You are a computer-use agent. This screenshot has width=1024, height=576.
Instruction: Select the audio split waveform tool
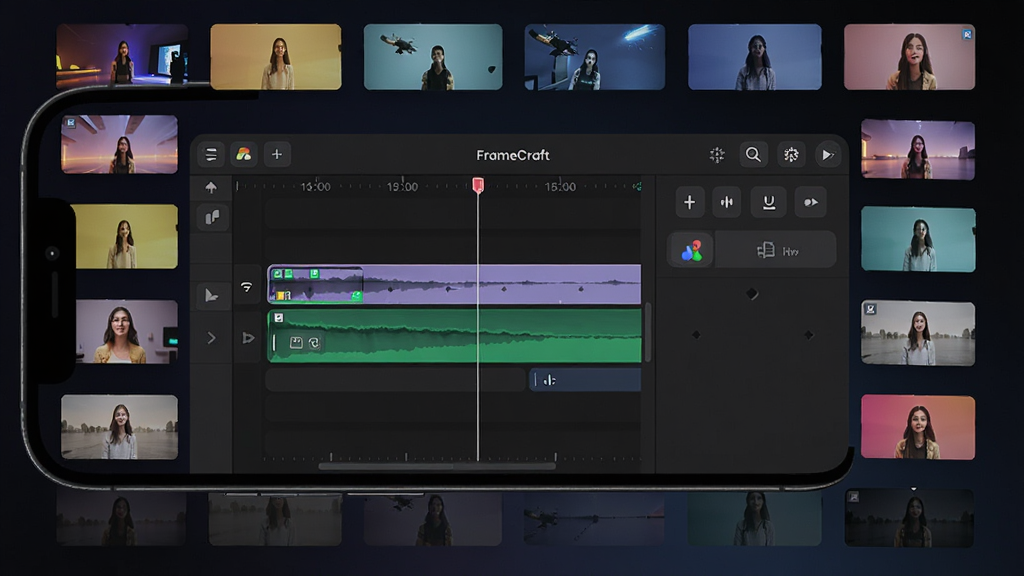point(726,202)
